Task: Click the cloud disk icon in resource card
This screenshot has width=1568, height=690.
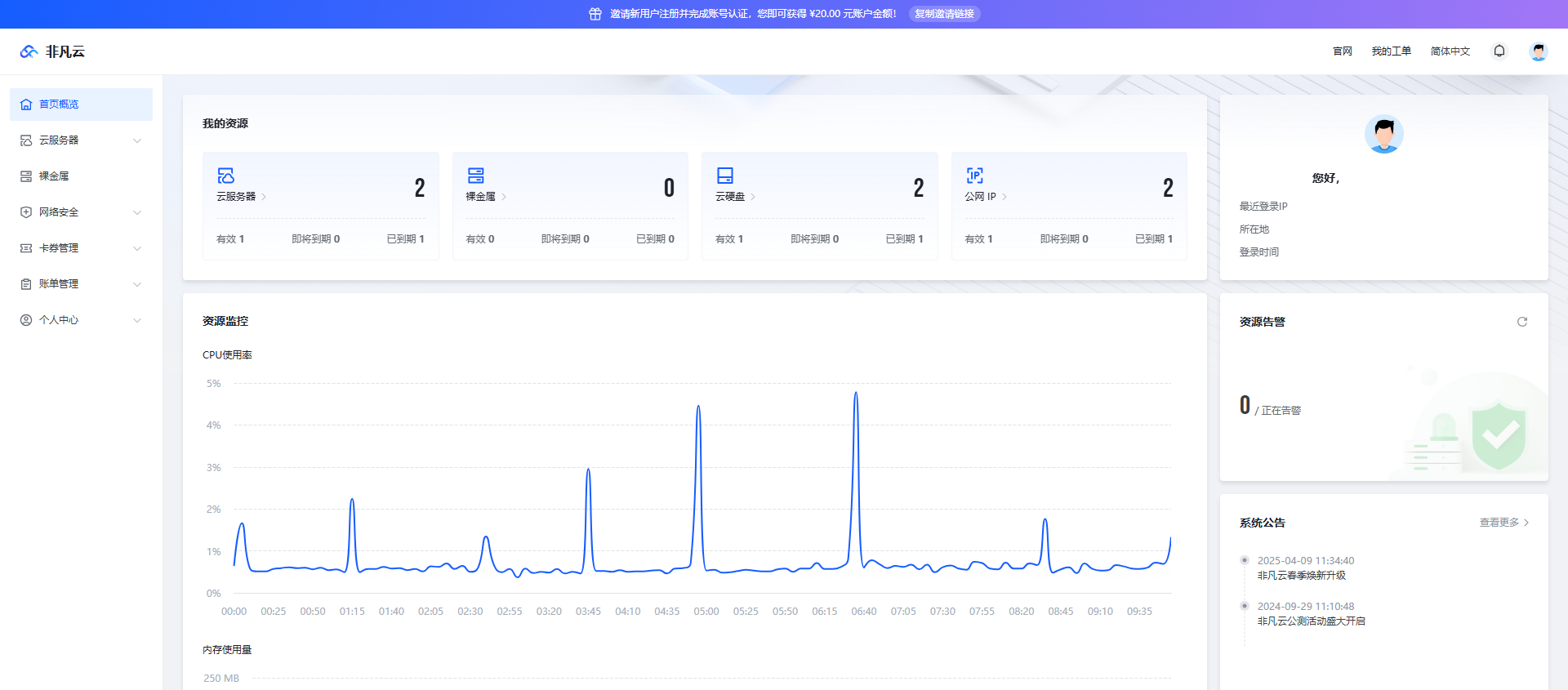Action: click(x=725, y=176)
